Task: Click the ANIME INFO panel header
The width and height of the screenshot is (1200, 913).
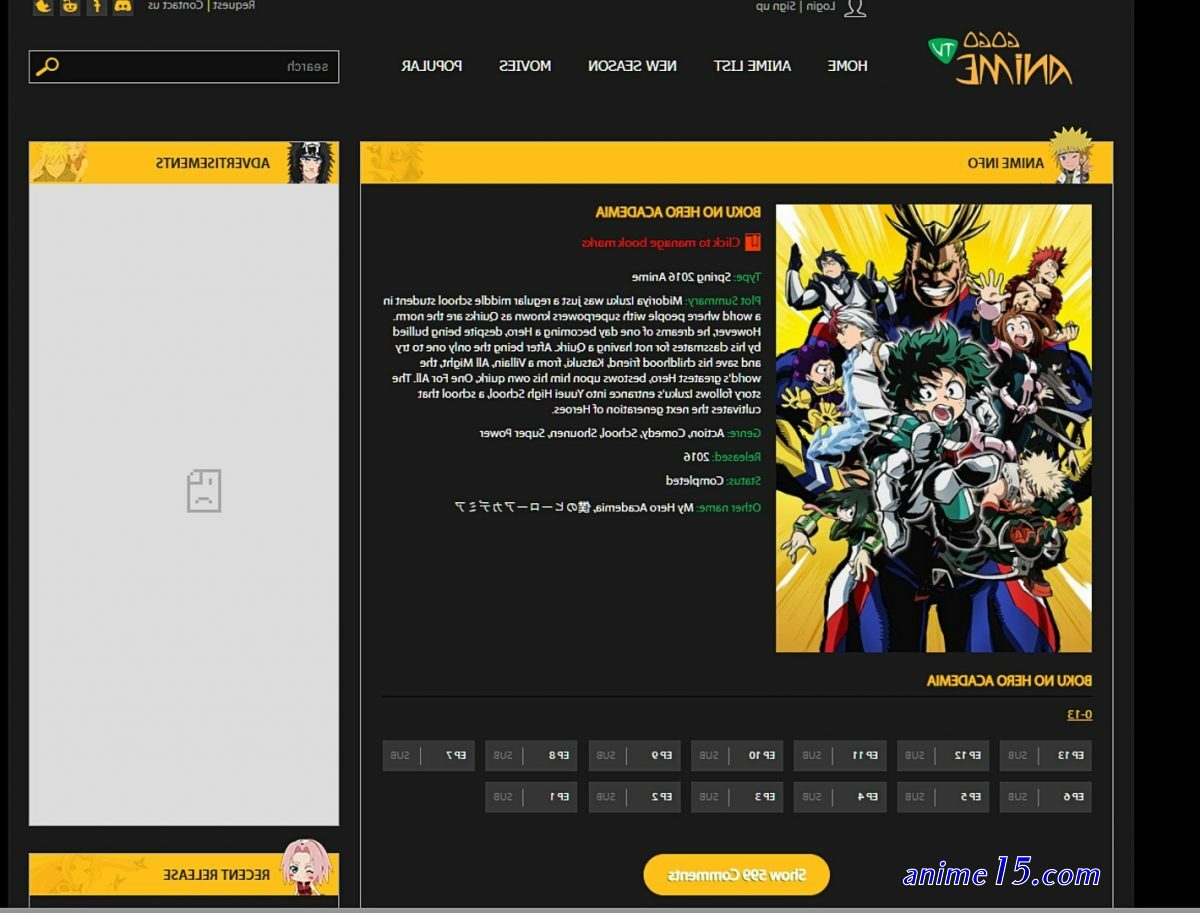Action: [736, 162]
